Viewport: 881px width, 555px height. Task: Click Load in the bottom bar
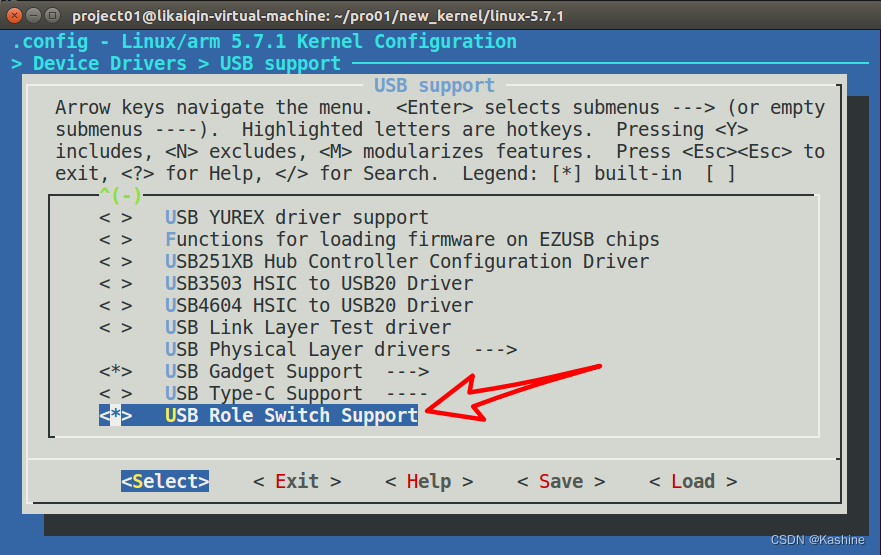(692, 482)
